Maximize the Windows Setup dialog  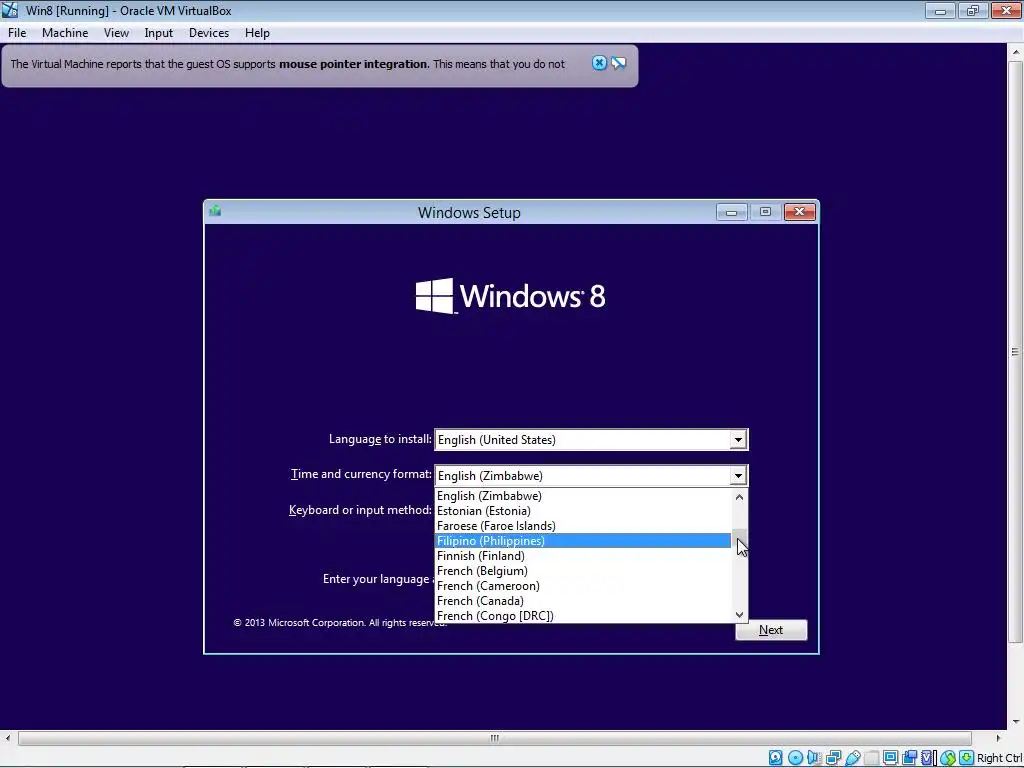[765, 212]
